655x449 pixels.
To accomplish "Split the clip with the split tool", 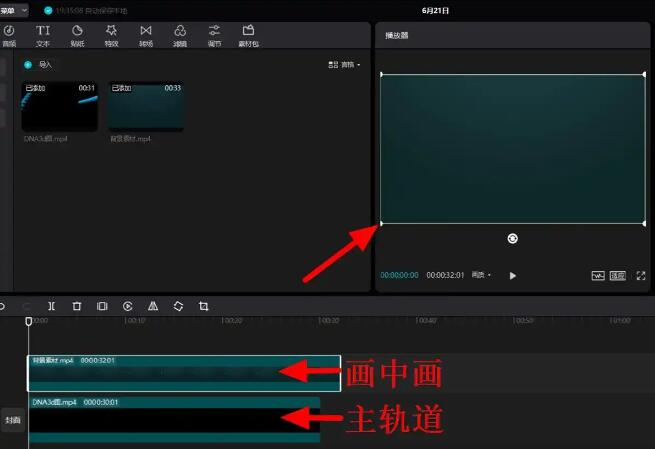I will 51,306.
